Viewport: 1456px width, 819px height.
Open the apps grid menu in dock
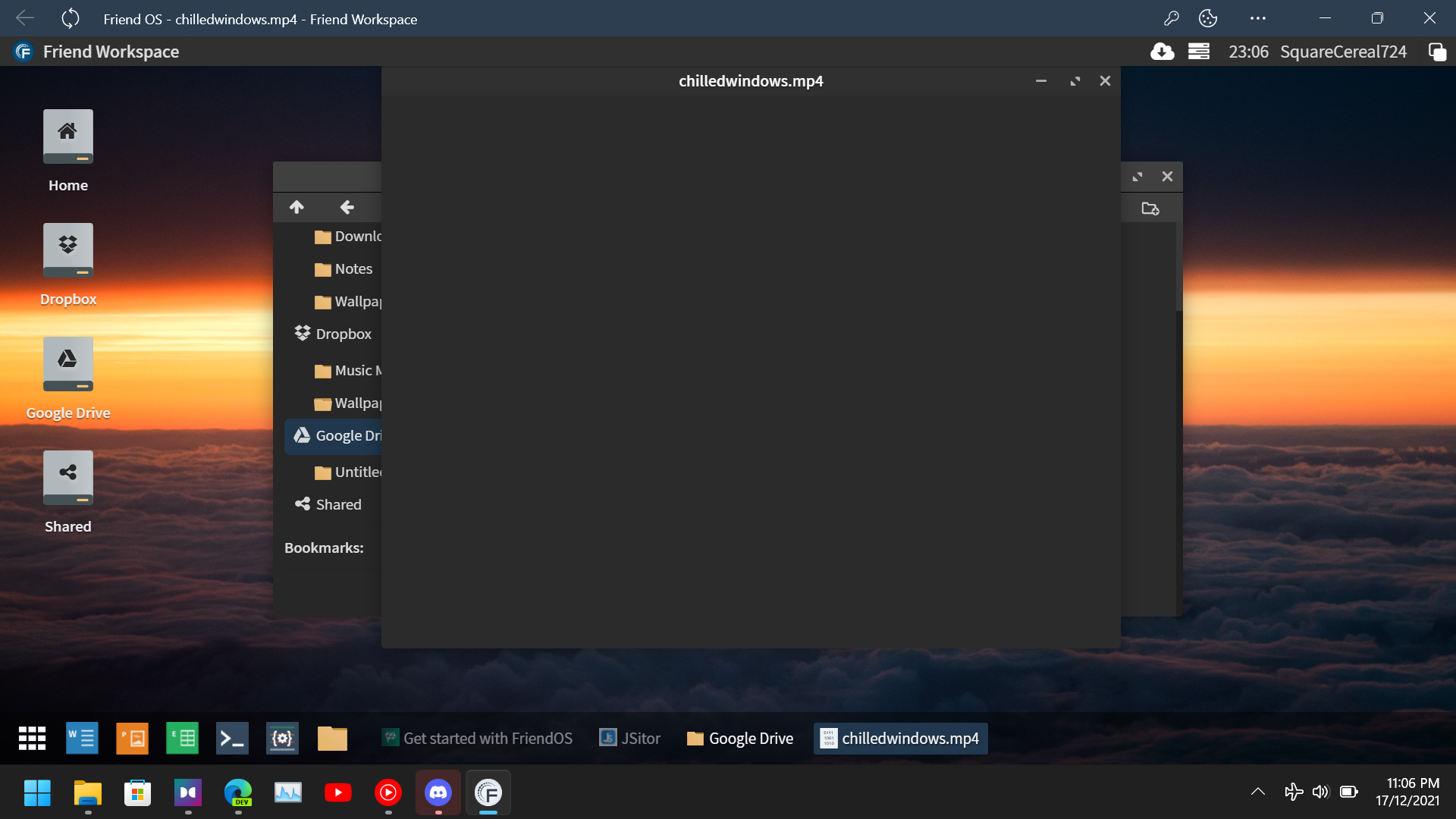pyautogui.click(x=32, y=738)
